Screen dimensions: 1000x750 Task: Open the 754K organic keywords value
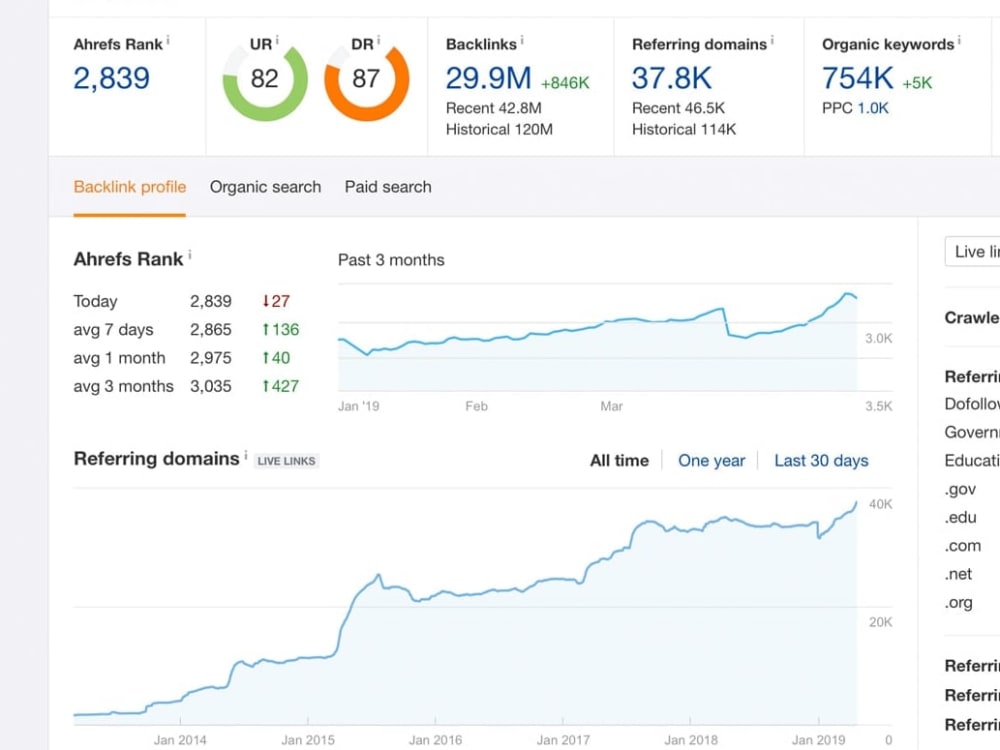click(858, 78)
